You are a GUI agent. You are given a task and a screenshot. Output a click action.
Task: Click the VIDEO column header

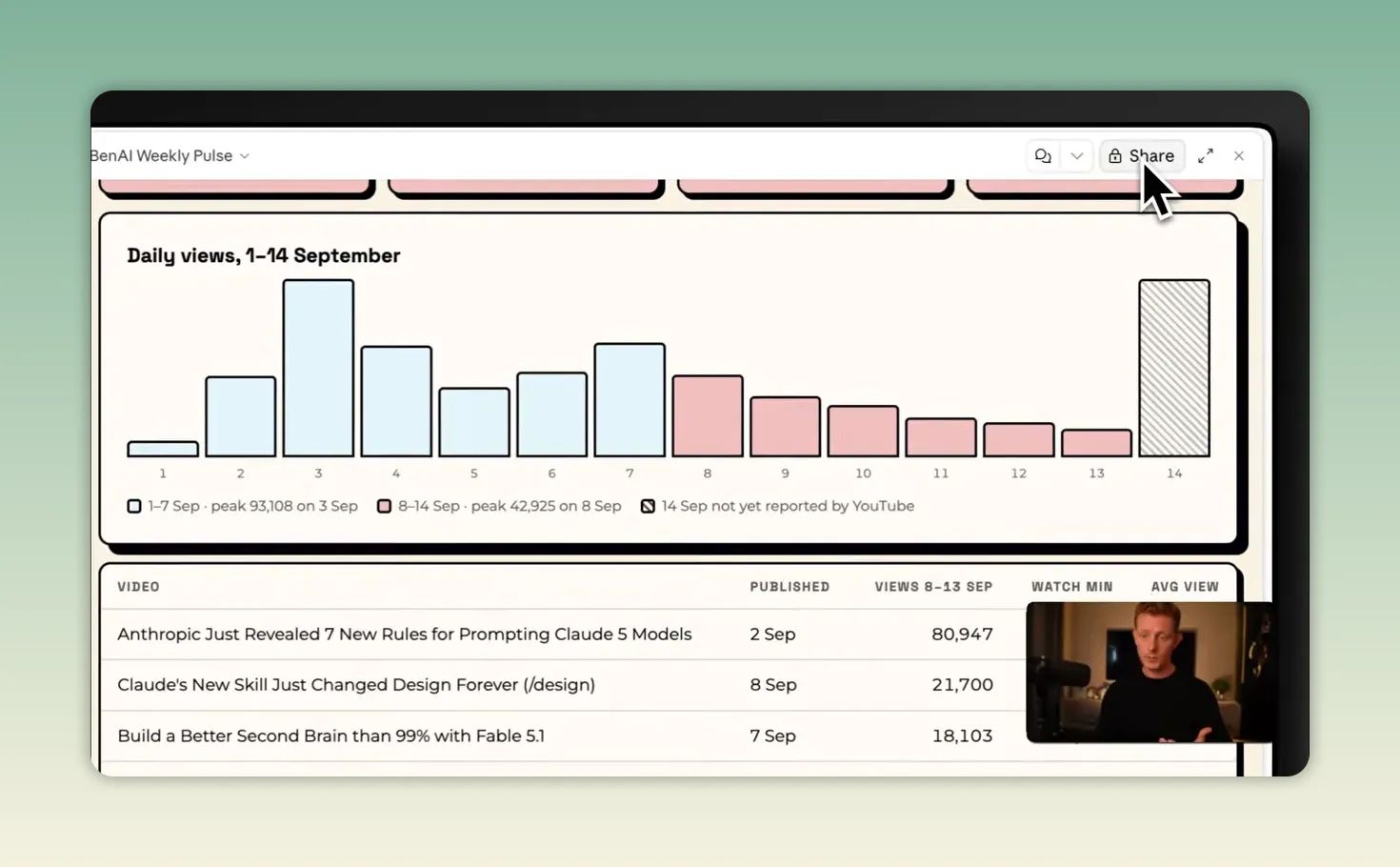[x=138, y=587]
